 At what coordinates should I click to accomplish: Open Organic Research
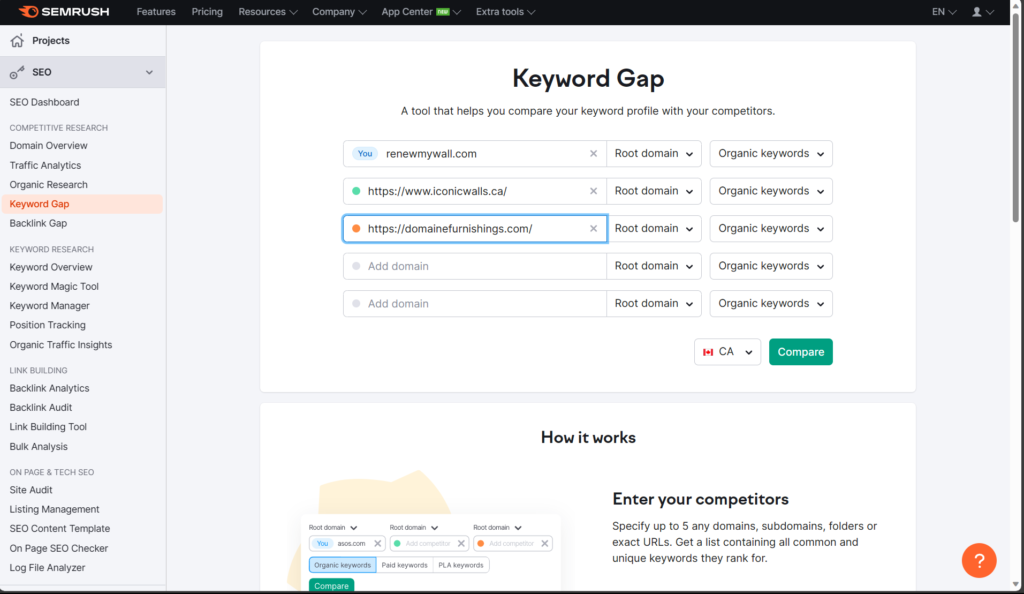pyautogui.click(x=48, y=185)
